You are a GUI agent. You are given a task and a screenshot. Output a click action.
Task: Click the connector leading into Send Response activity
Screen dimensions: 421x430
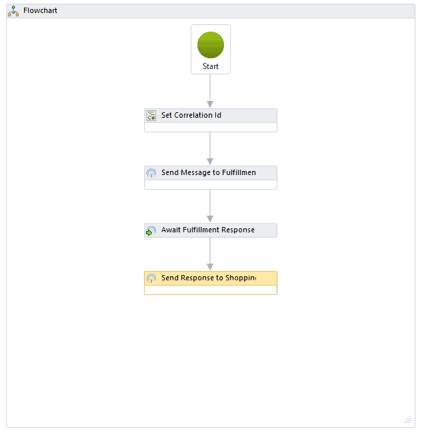[210, 254]
